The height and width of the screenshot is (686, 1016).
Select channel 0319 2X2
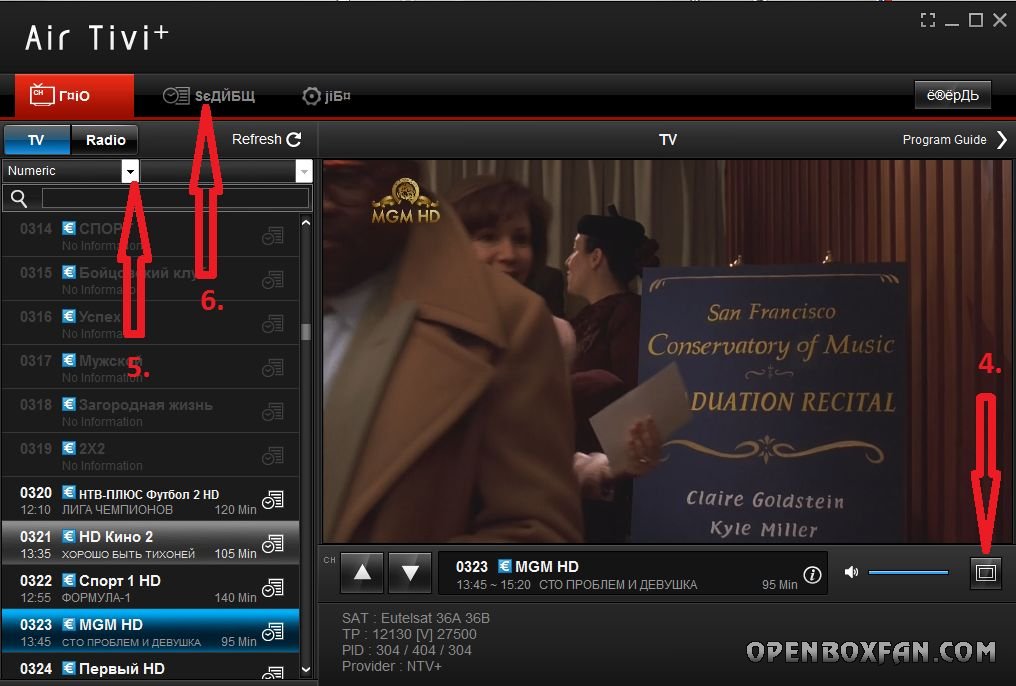coord(151,456)
